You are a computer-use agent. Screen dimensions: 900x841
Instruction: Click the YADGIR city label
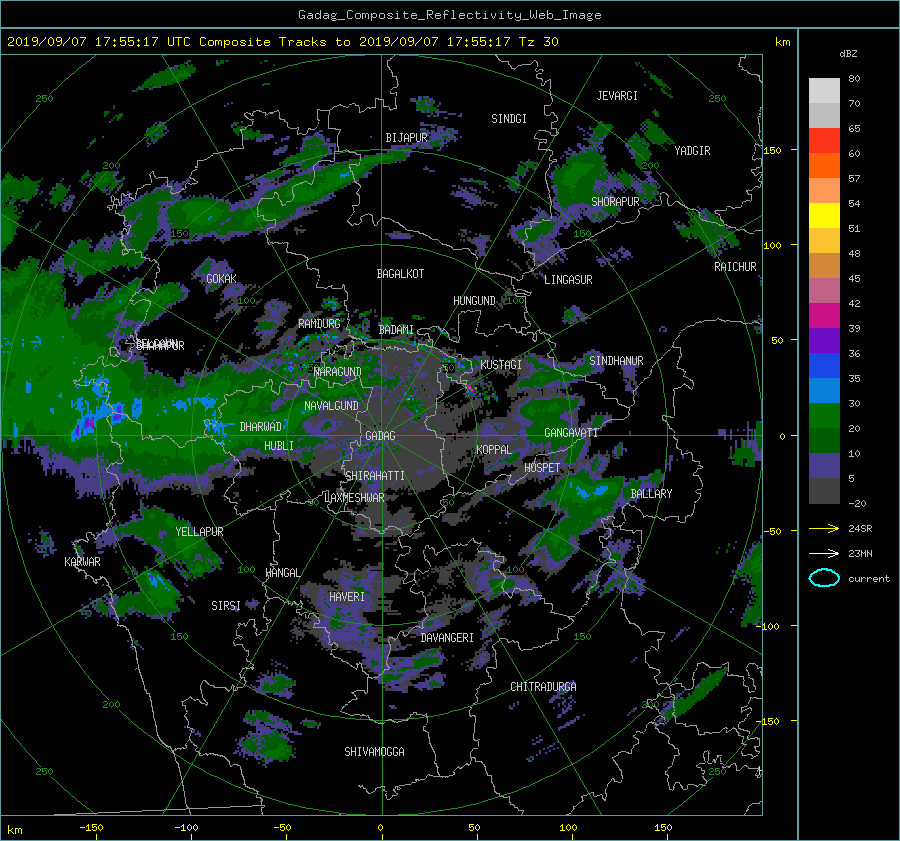tap(692, 151)
